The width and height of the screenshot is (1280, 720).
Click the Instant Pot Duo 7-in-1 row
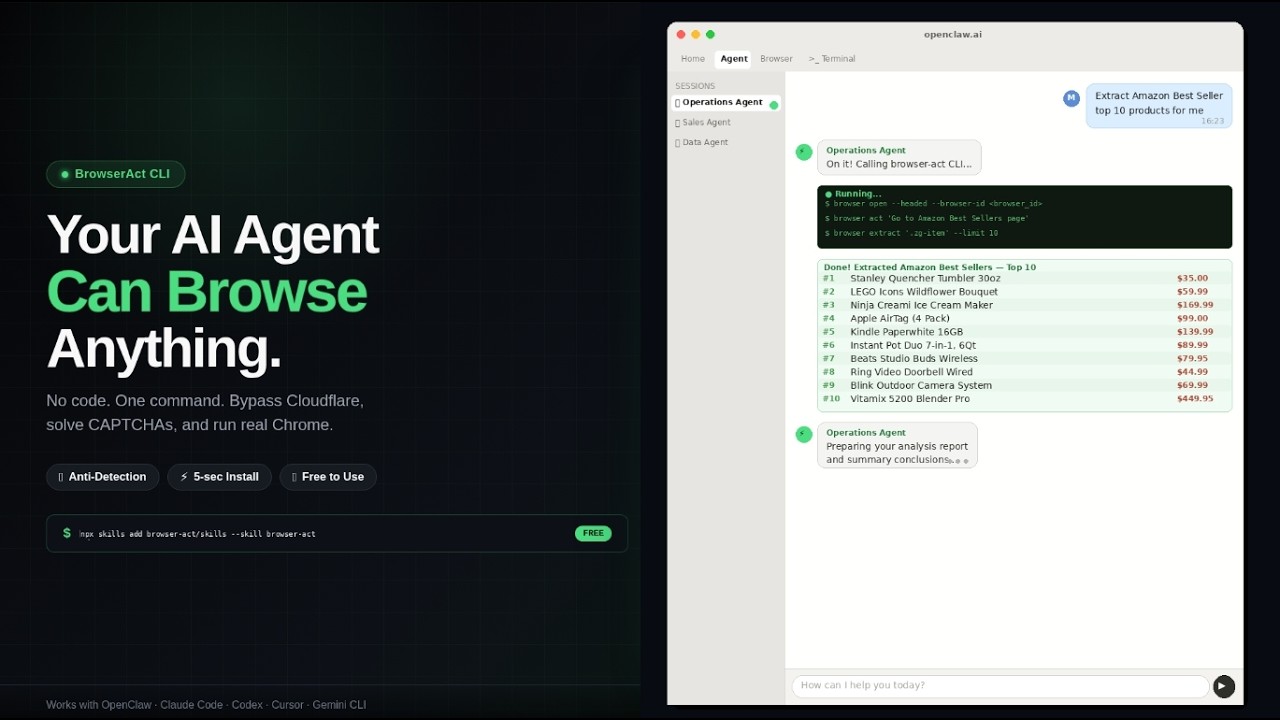coord(1024,345)
